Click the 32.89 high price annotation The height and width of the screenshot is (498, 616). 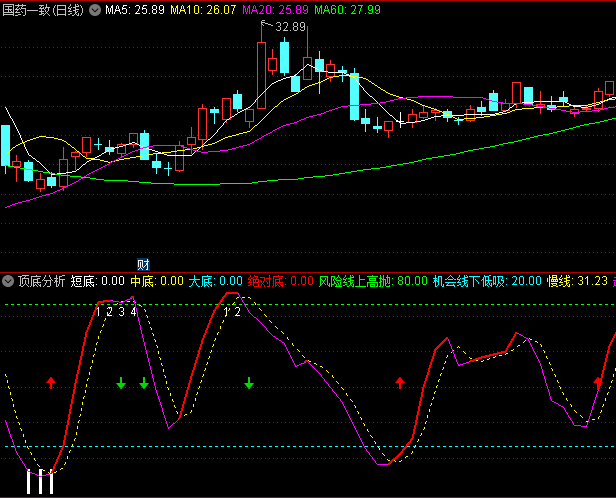291,27
